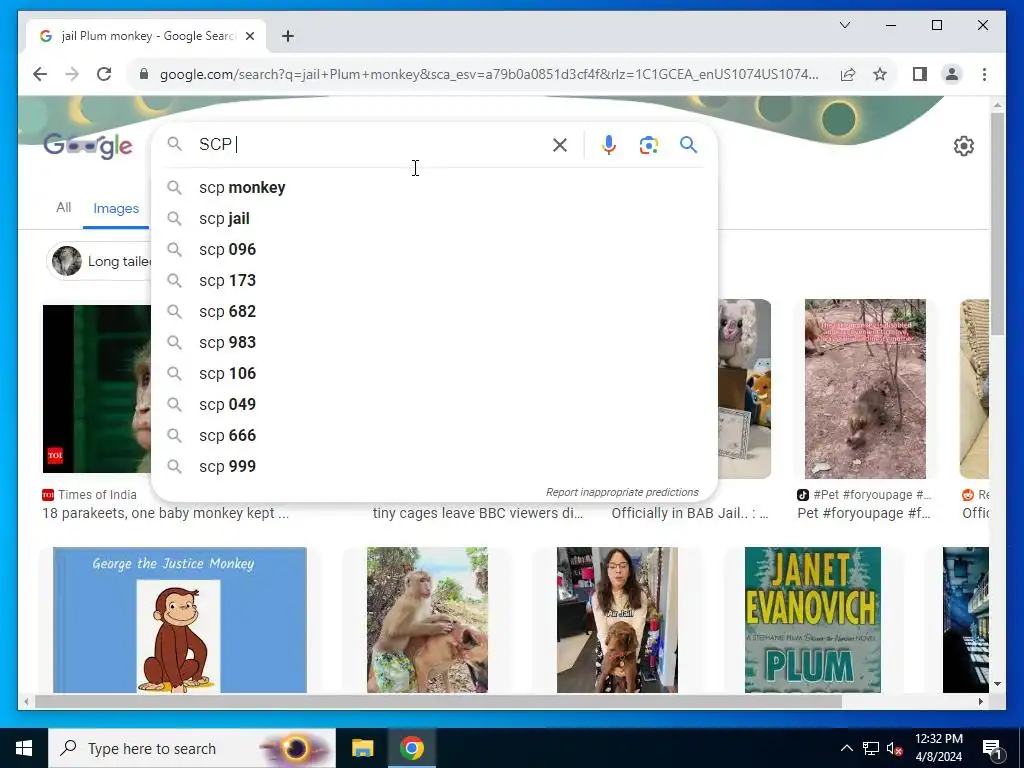Open the monkey with dog image

(427, 620)
